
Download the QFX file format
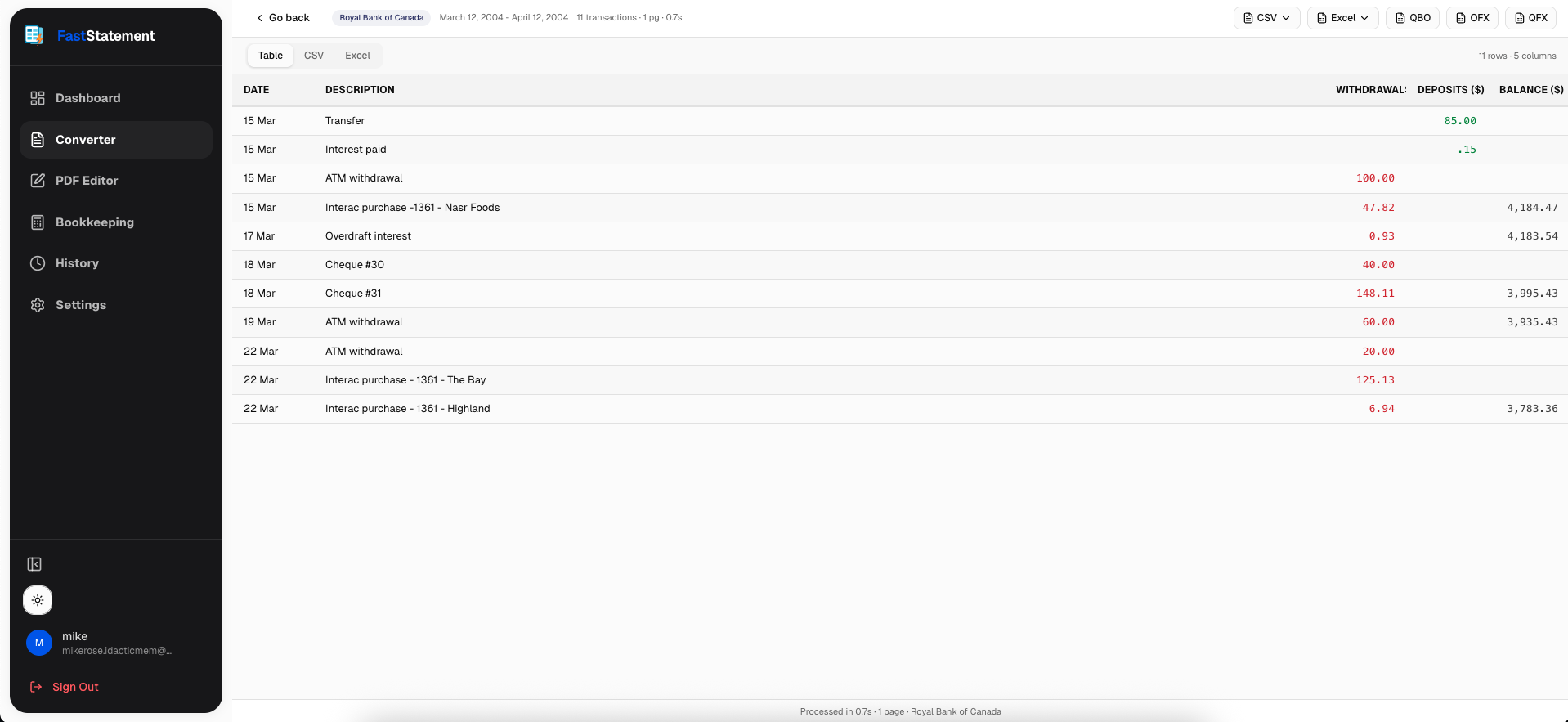[1530, 18]
